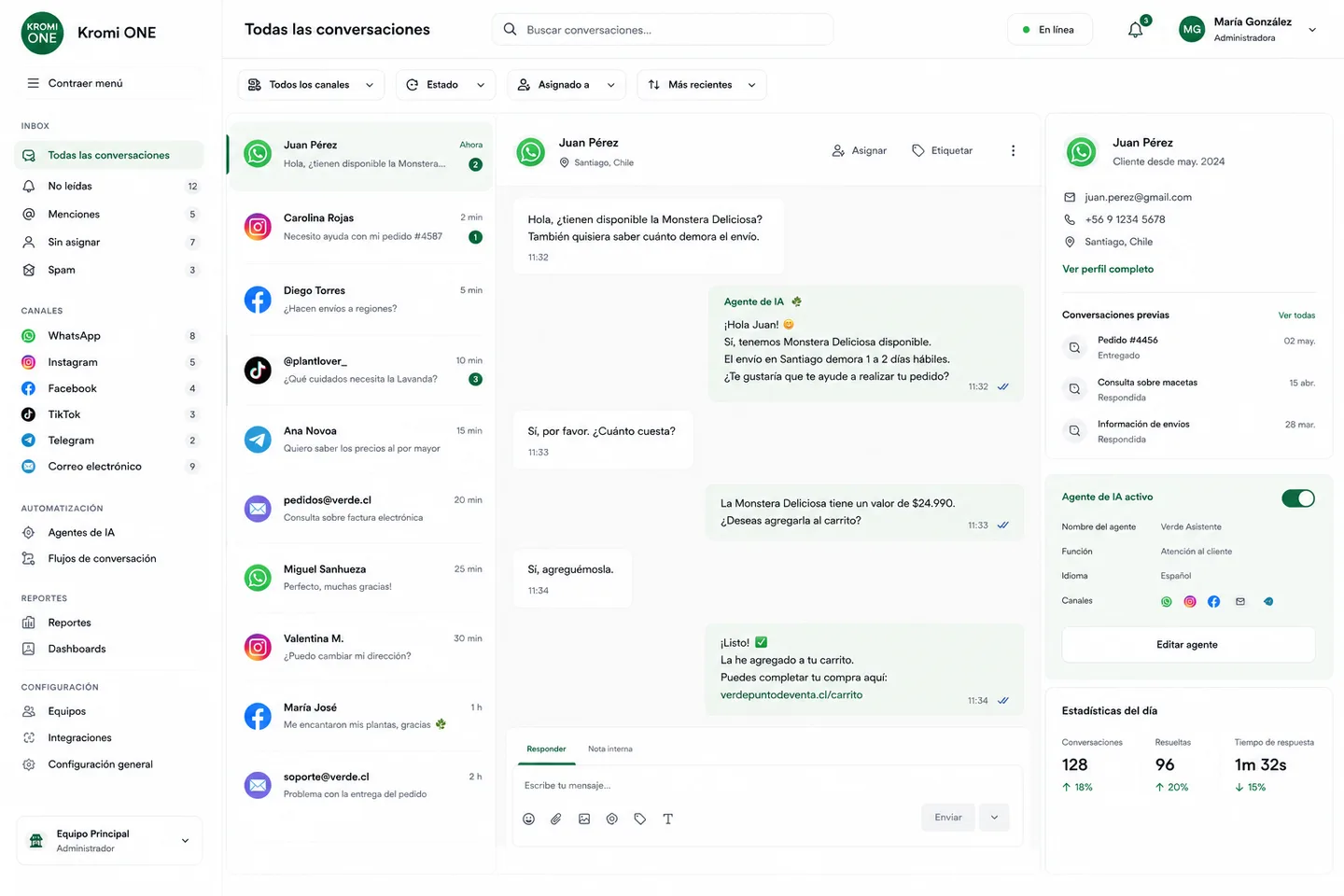Click the emoji icon in message composer
This screenshot has height=896, width=1344.
click(x=528, y=819)
